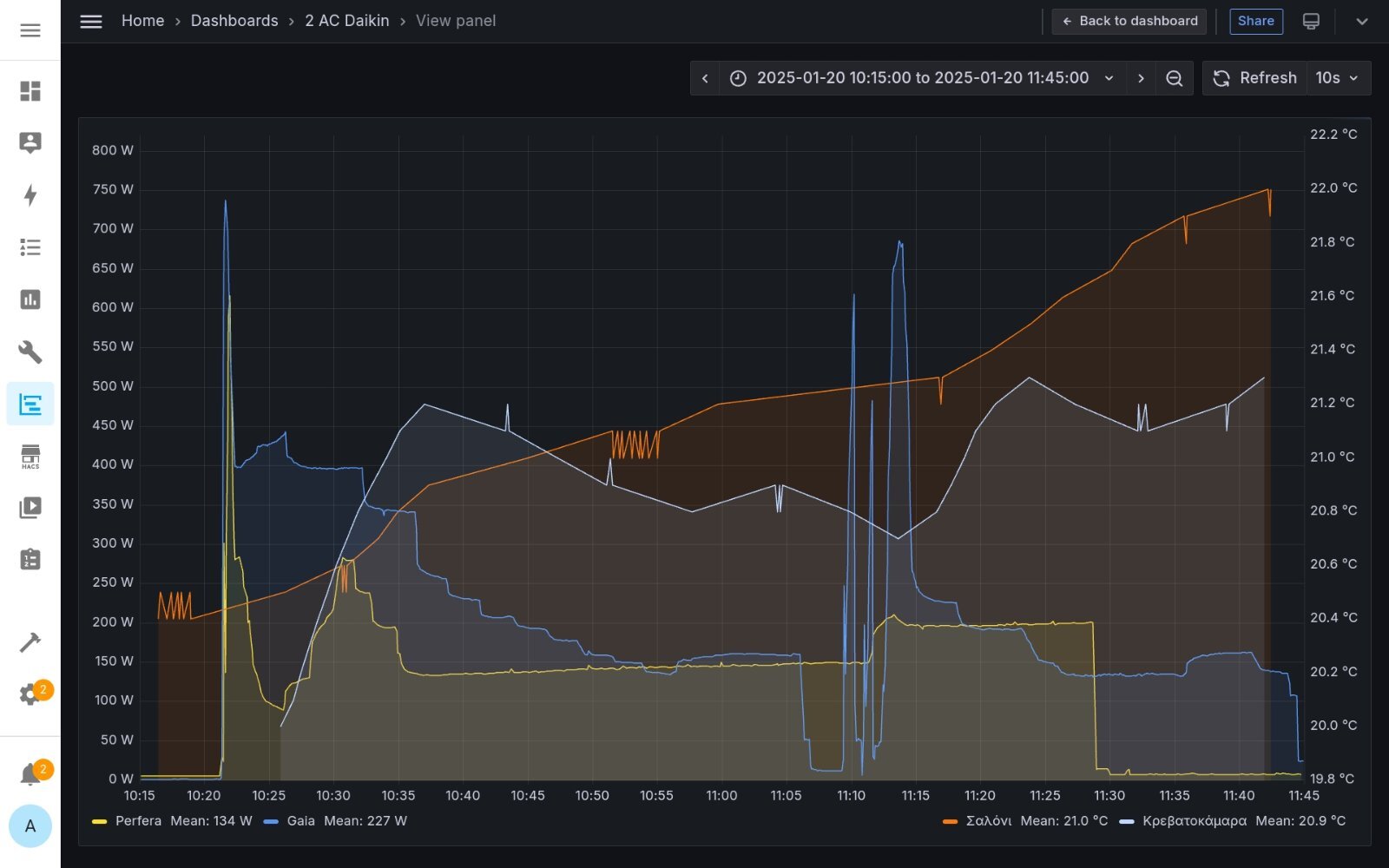Click the orange Σαλόνι color swatch
This screenshot has width=1389, height=868.
[x=950, y=821]
